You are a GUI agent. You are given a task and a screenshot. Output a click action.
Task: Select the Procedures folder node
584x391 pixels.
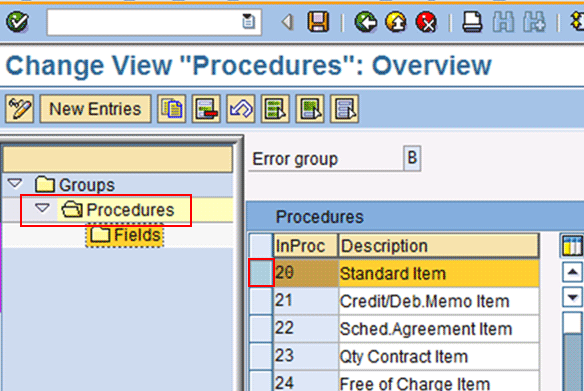[118, 210]
